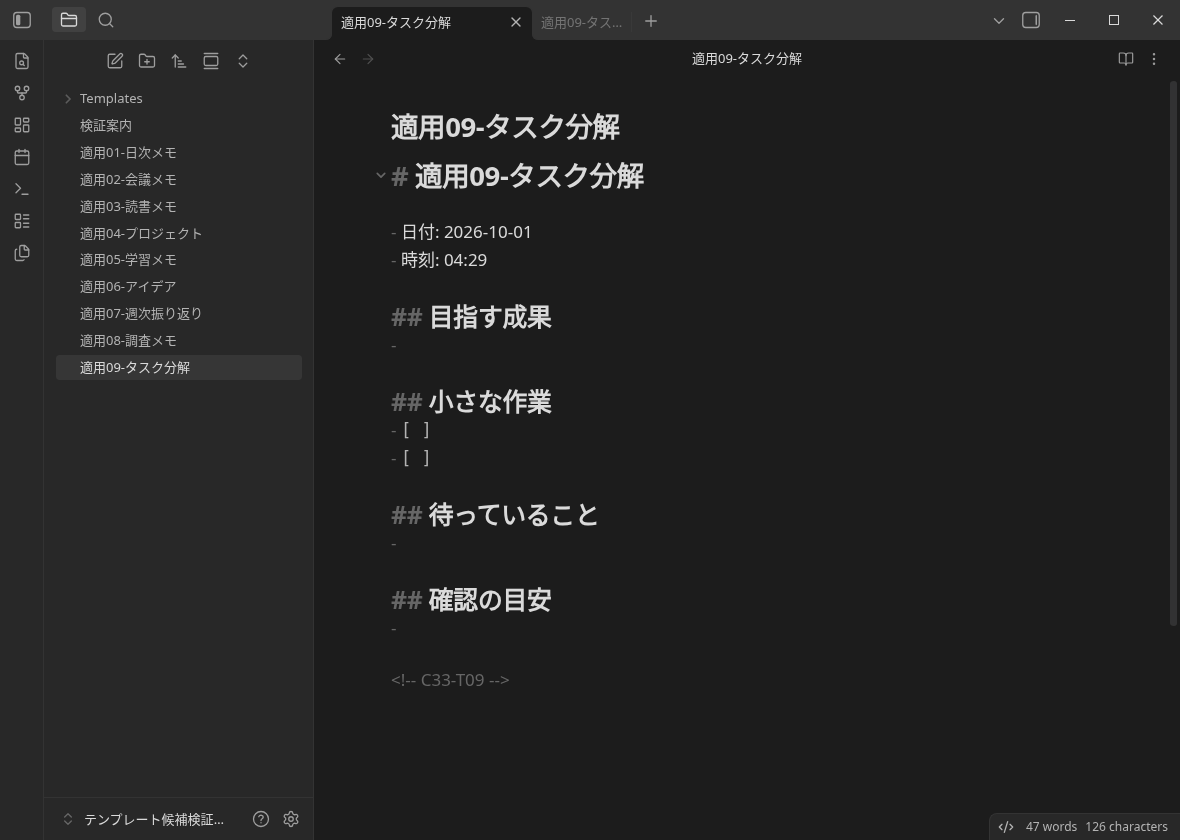Switch to the second inactive 適用09 tab
Viewport: 1180px width, 840px height.
pos(581,23)
